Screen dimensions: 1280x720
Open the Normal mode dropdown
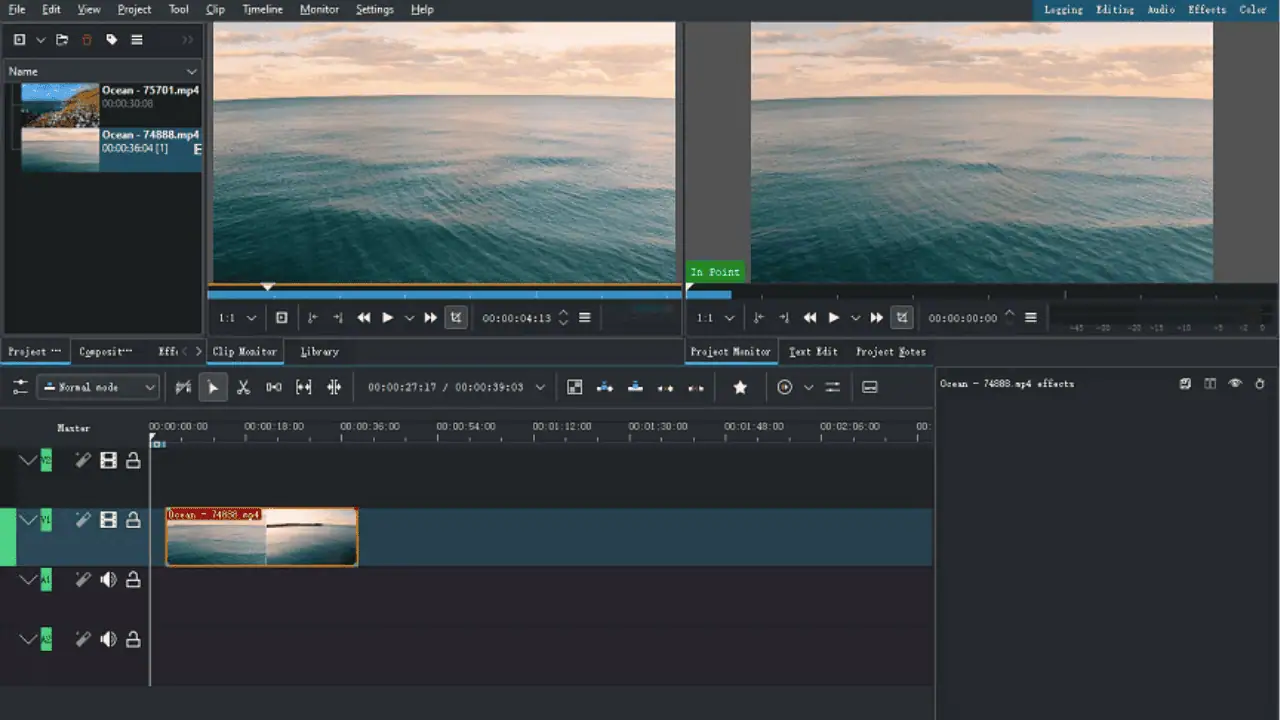(x=98, y=387)
